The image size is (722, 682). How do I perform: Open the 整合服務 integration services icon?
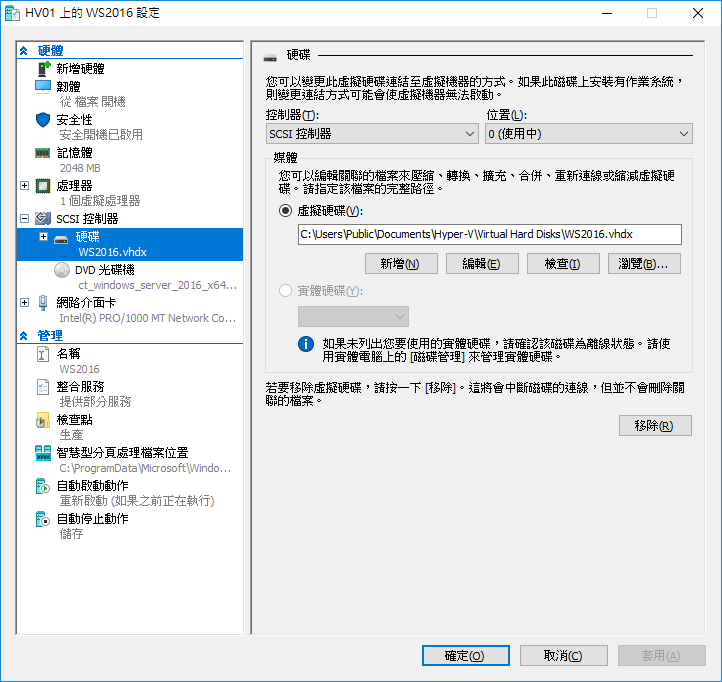click(x=43, y=387)
